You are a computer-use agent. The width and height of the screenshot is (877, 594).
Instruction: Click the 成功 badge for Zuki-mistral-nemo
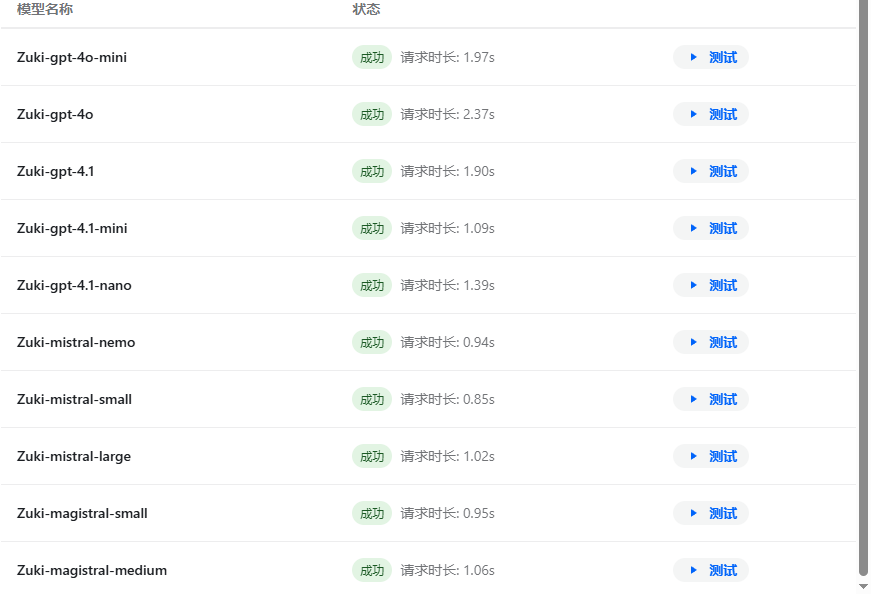pyautogui.click(x=372, y=343)
